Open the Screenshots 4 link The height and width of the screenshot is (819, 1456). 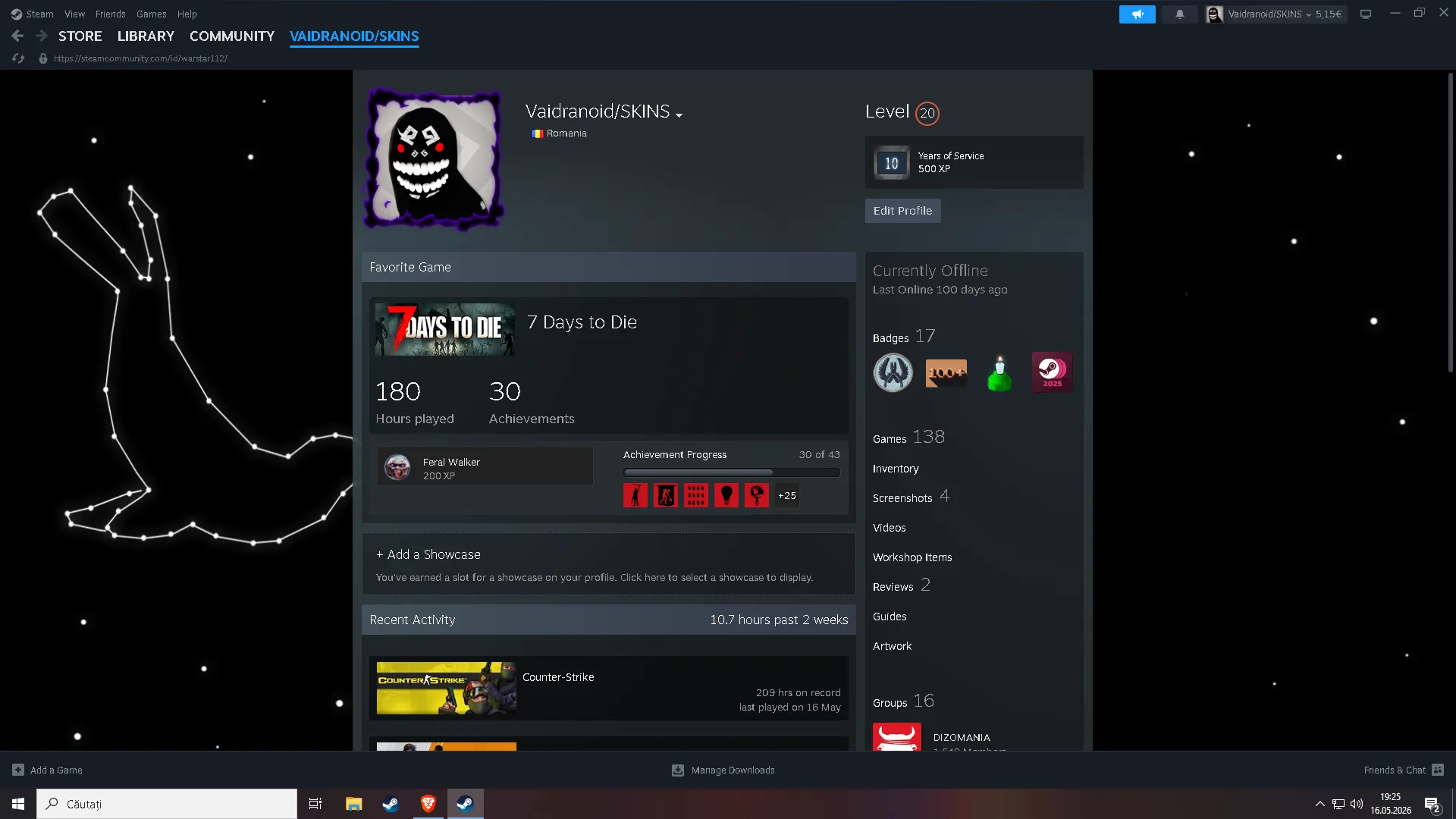click(911, 497)
